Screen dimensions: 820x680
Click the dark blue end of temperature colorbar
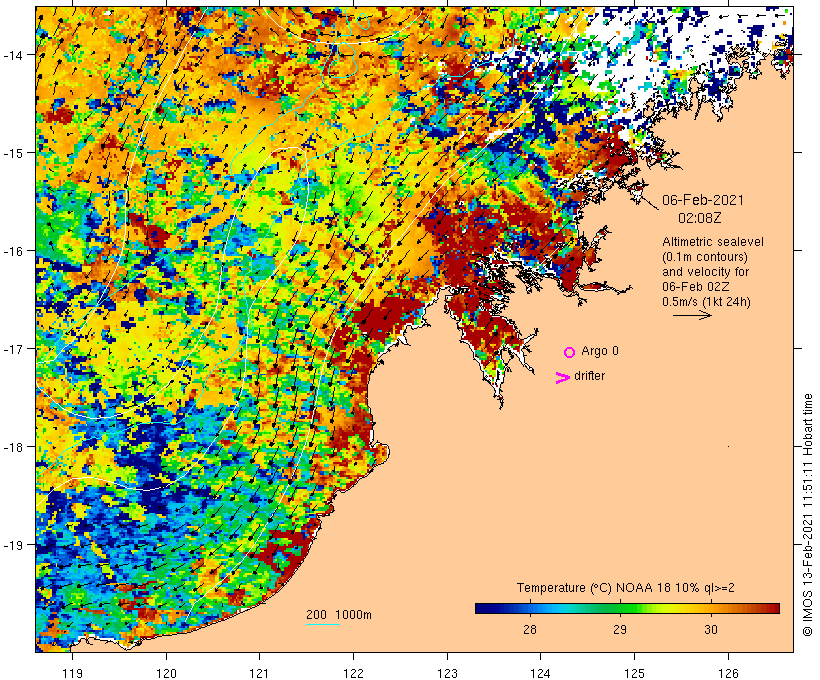(x=484, y=608)
